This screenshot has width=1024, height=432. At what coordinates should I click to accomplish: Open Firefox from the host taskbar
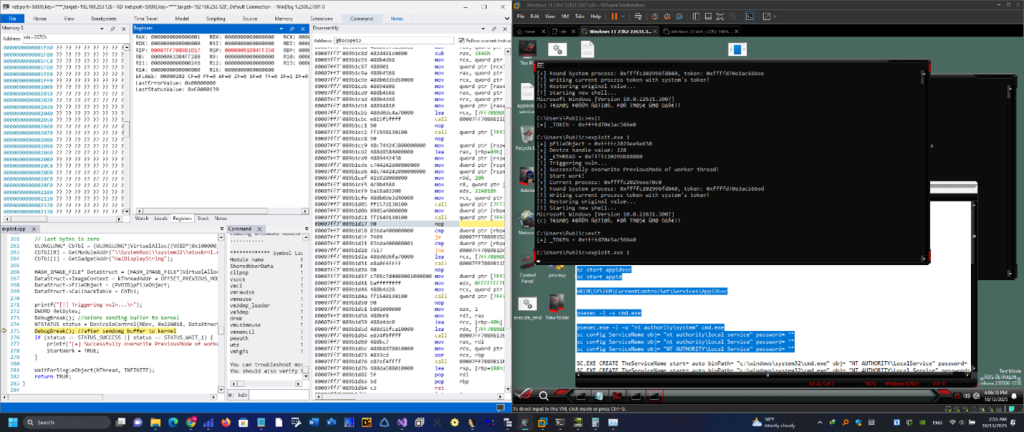[226, 422]
